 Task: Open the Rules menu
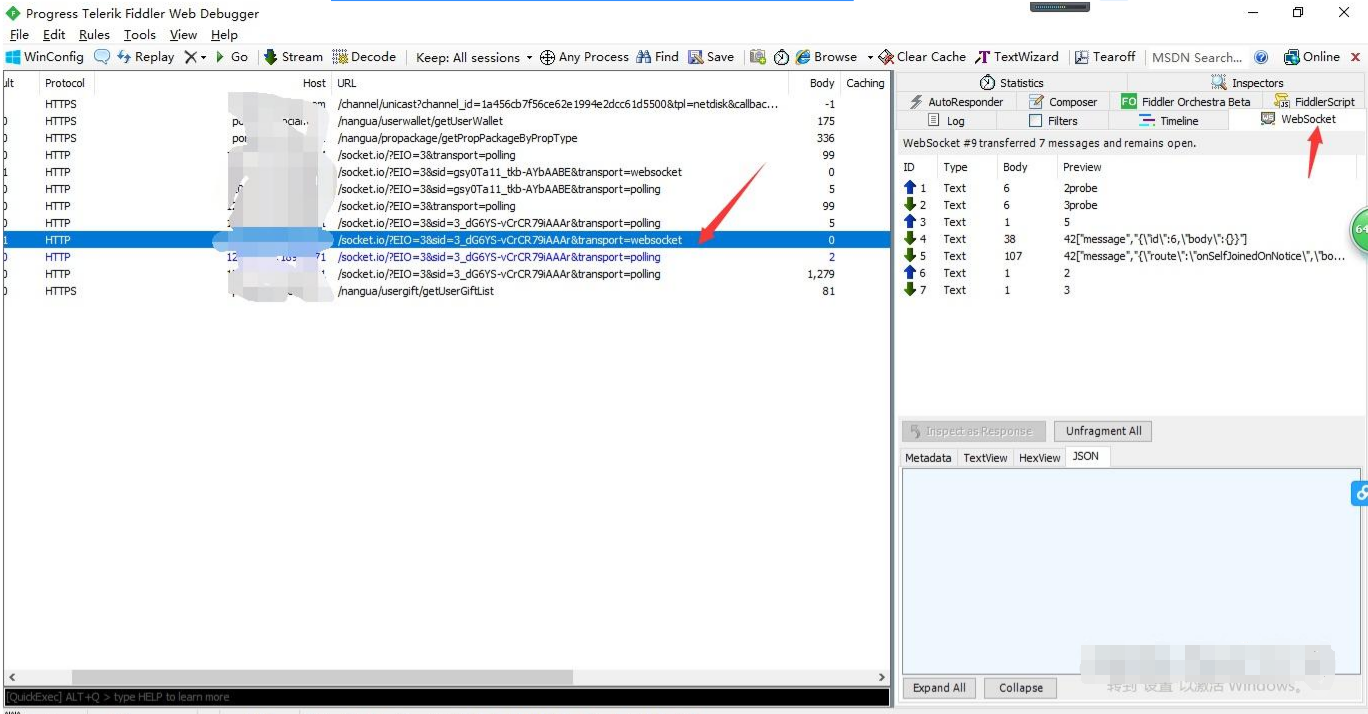click(94, 35)
